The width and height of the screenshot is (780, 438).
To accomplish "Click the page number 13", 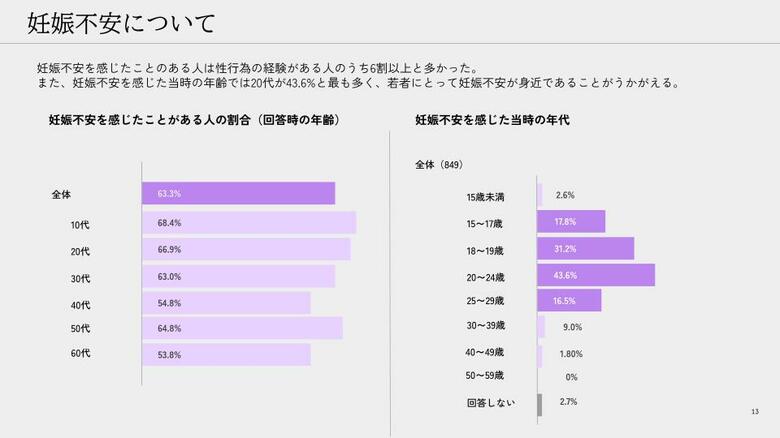I will pos(755,412).
